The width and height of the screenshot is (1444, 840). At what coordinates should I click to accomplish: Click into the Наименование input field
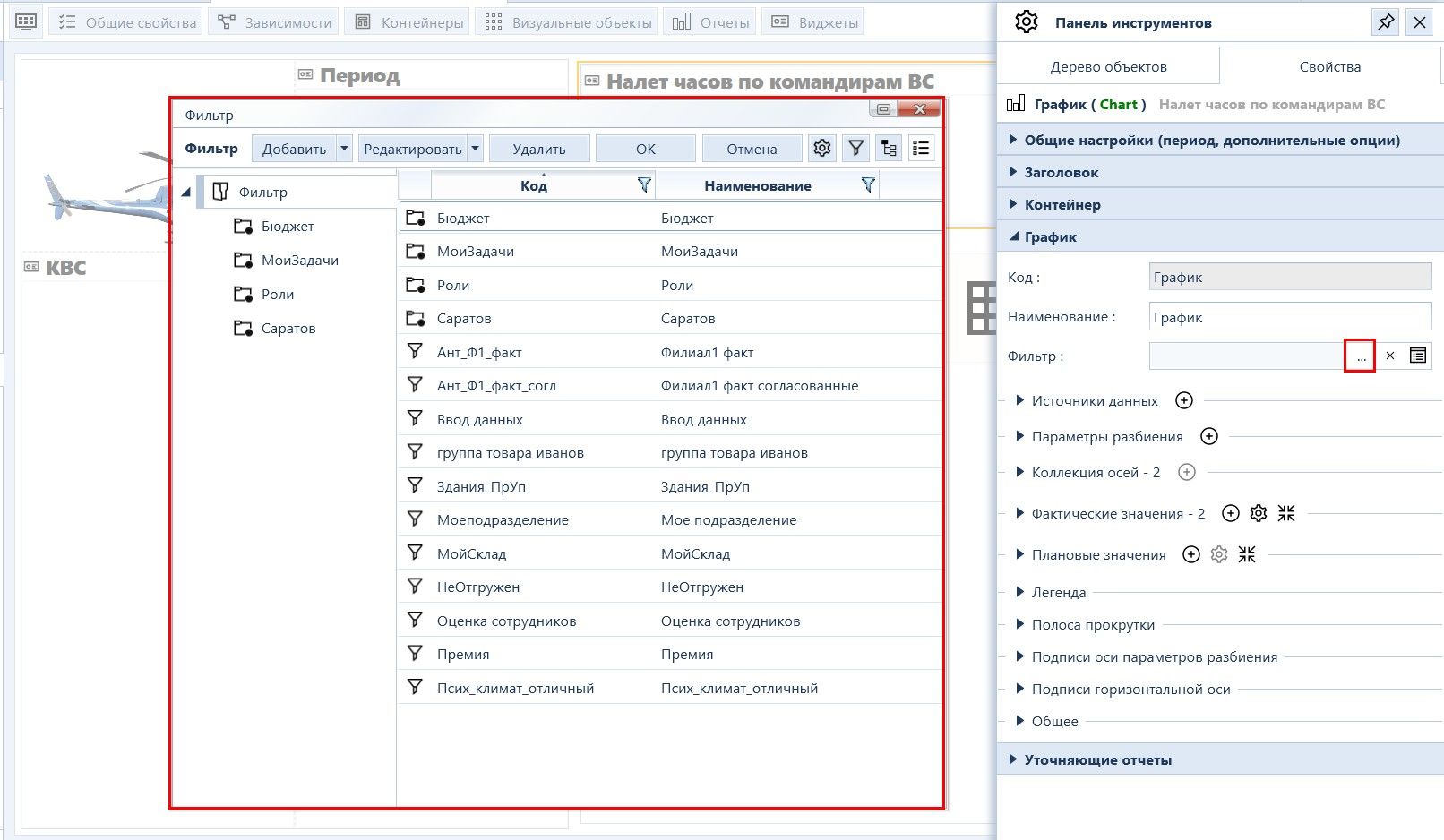click(x=1290, y=317)
